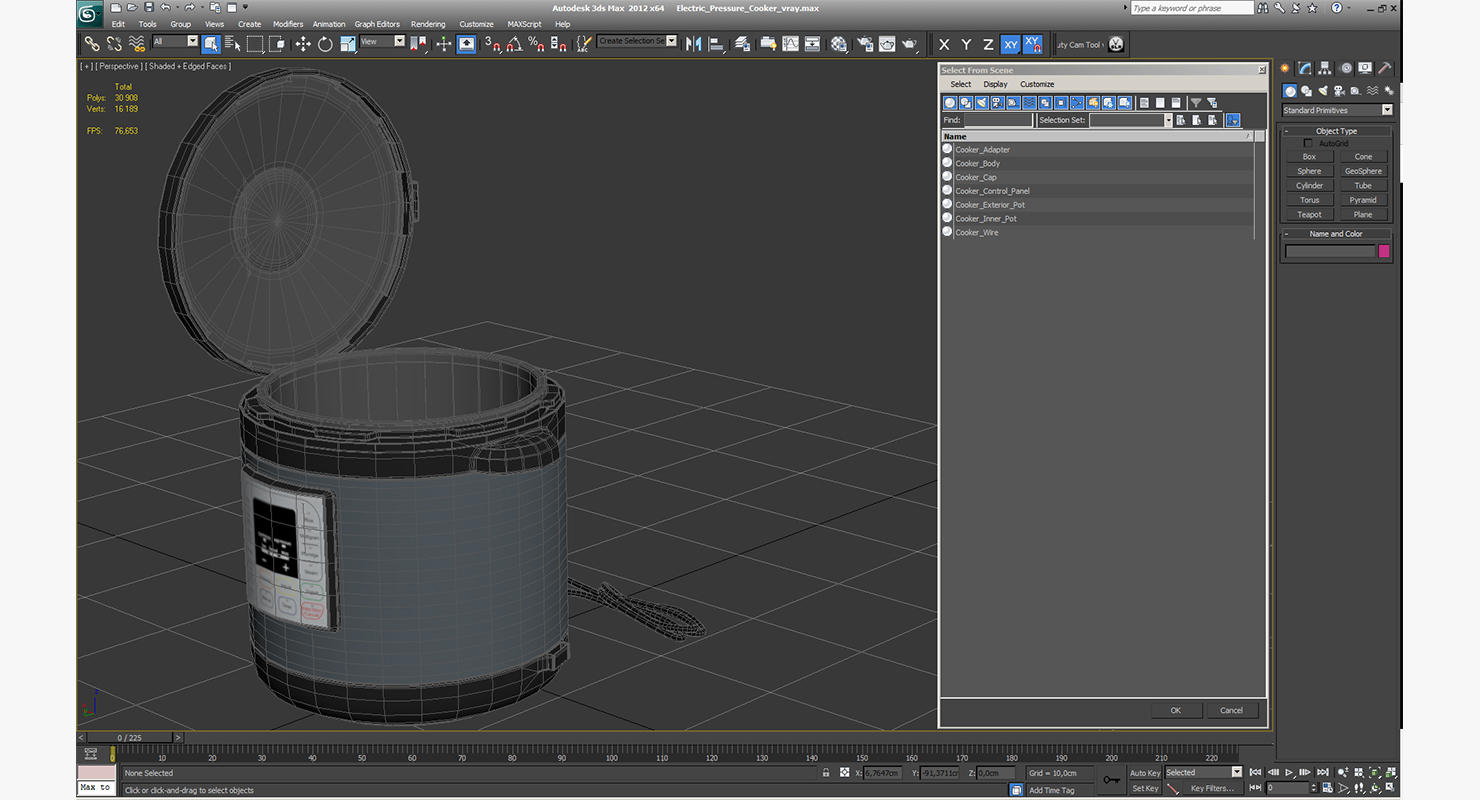Open Select by Name tool
The height and width of the screenshot is (800, 1480).
[x=233, y=44]
